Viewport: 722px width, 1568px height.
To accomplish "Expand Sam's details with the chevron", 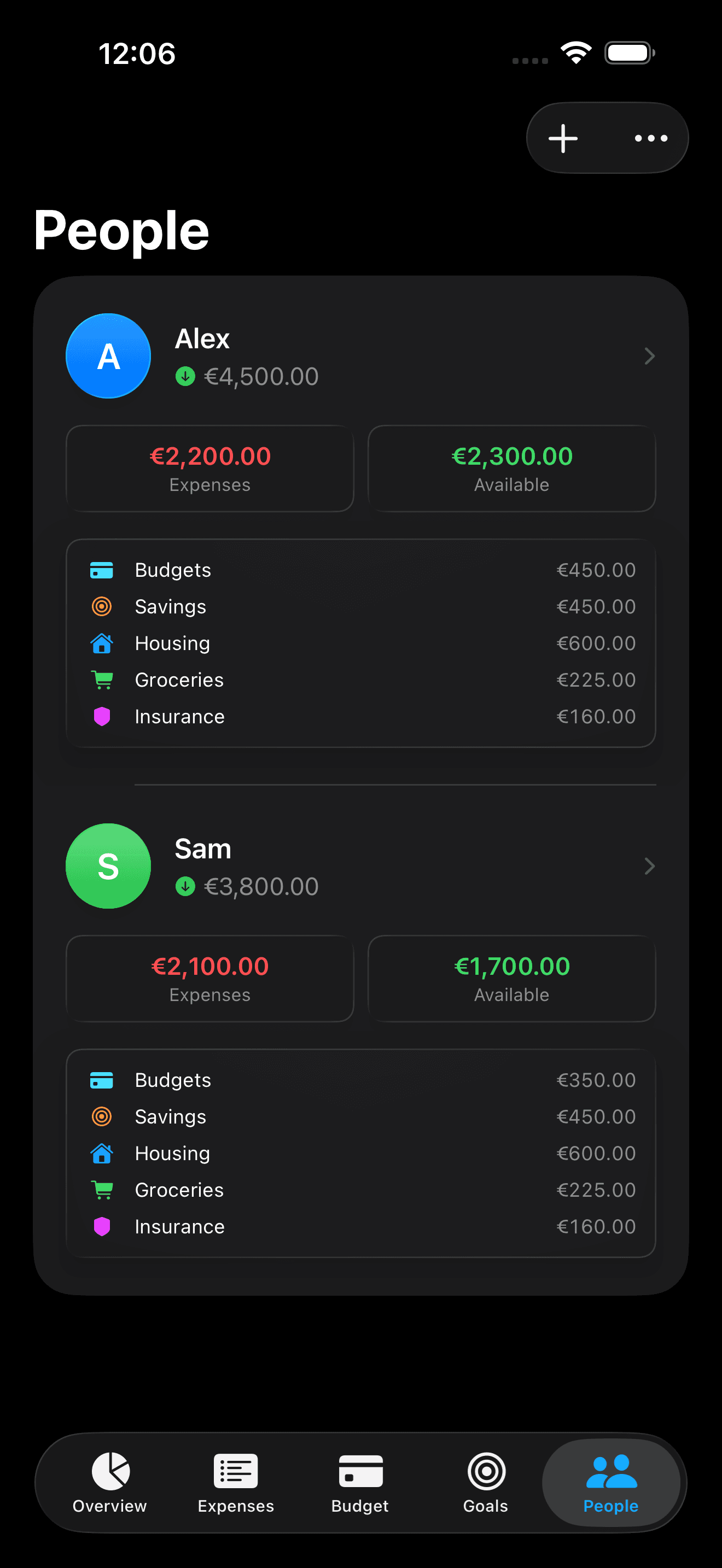I will [649, 866].
